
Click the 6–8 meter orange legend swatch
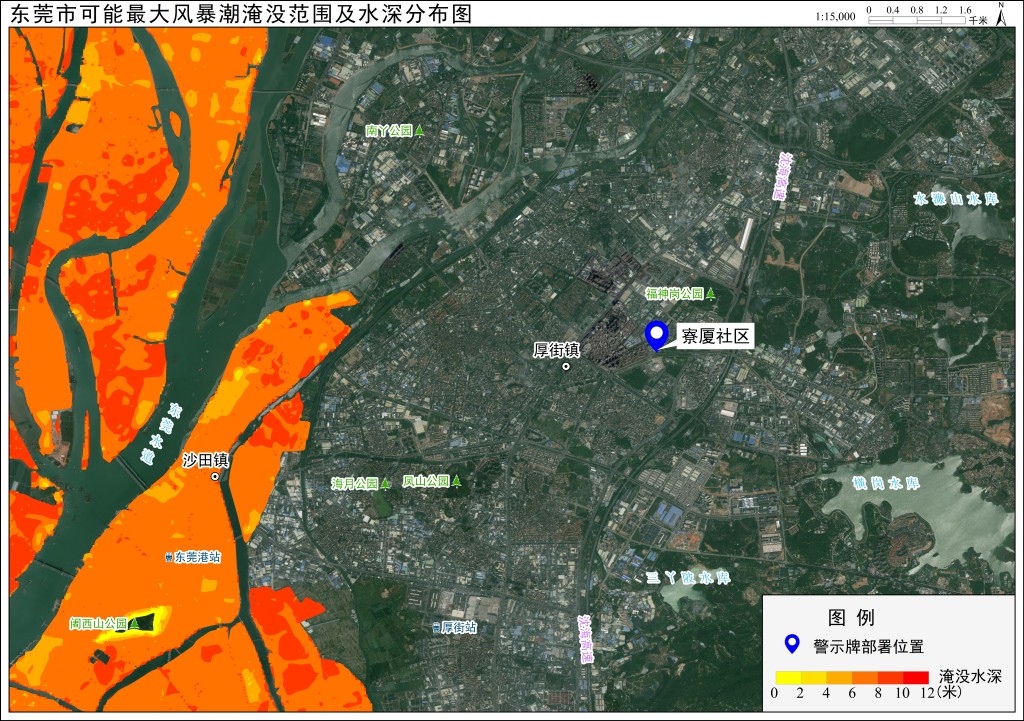[865, 677]
